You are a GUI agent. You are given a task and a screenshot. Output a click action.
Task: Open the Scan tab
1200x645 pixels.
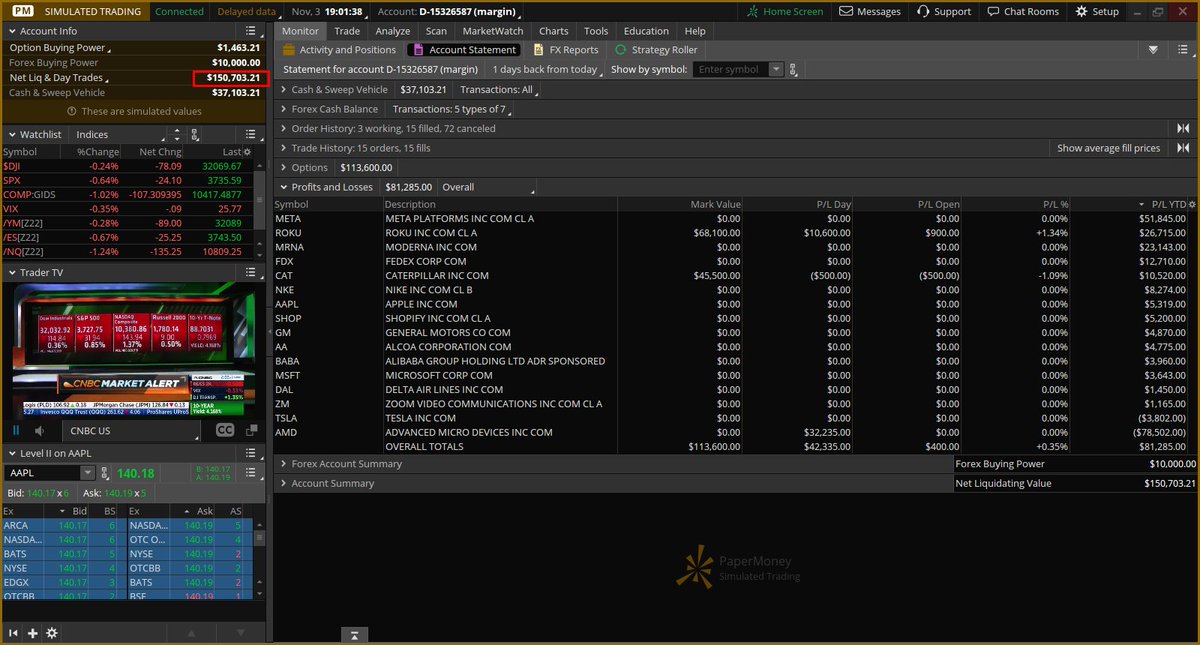pos(436,31)
